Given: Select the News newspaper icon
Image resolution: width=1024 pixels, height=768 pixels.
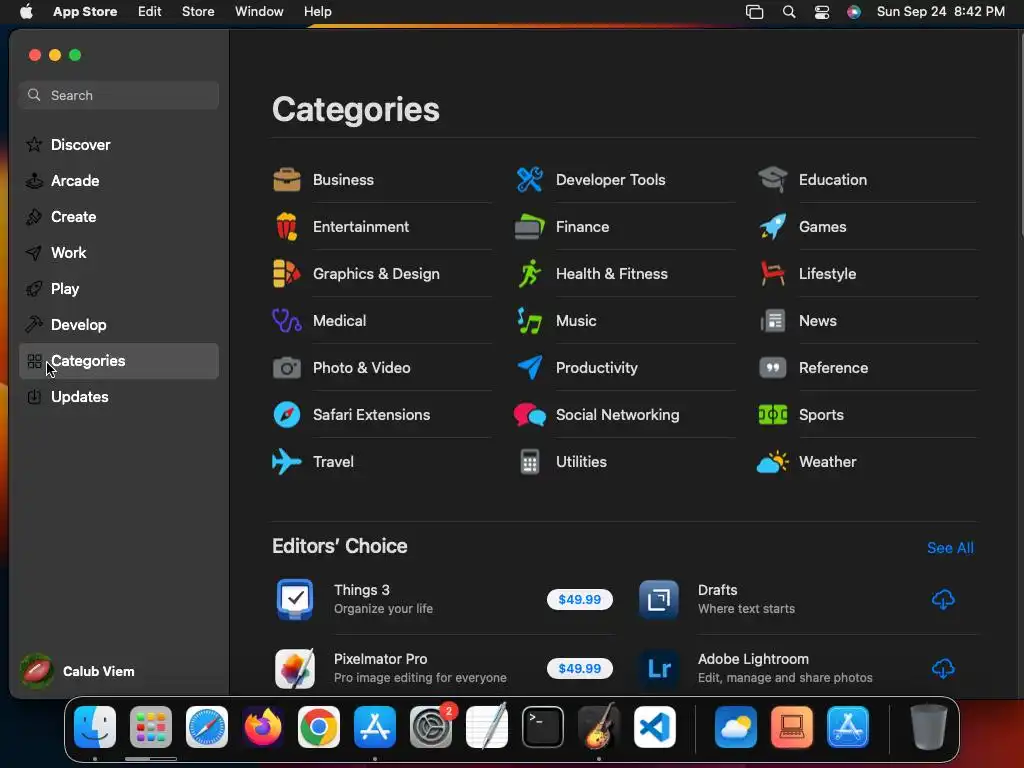Looking at the screenshot, I should pyautogui.click(x=773, y=321).
